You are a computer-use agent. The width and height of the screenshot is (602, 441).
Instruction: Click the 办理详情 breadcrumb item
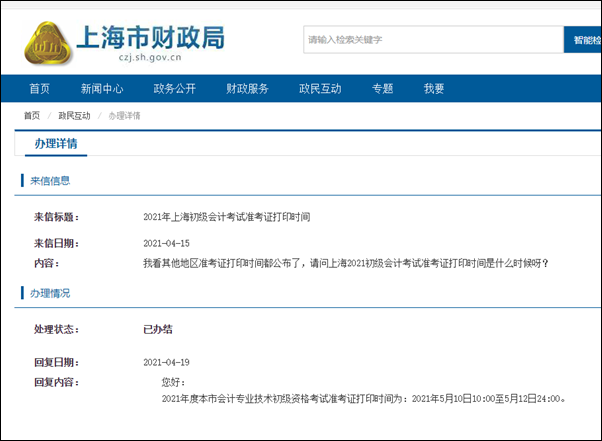[x=124, y=116]
